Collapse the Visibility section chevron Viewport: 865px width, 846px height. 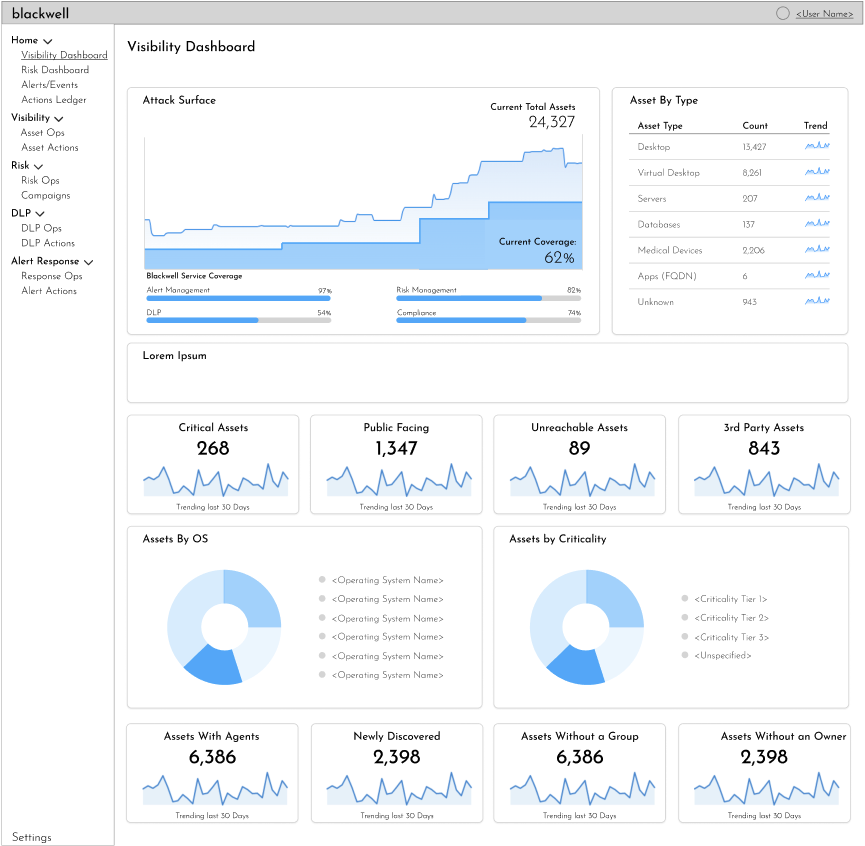click(58, 119)
